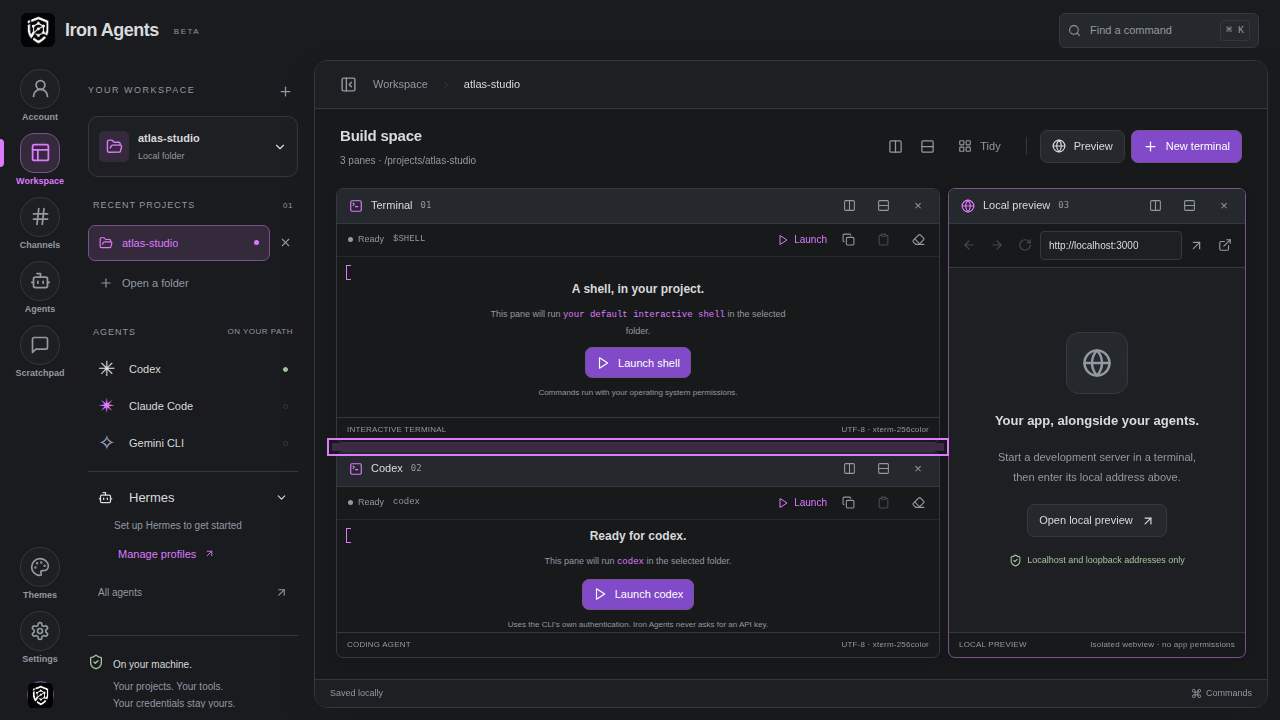The width and height of the screenshot is (1280, 720).
Task: Close the Terminal 01 pane
Action: coord(918,205)
